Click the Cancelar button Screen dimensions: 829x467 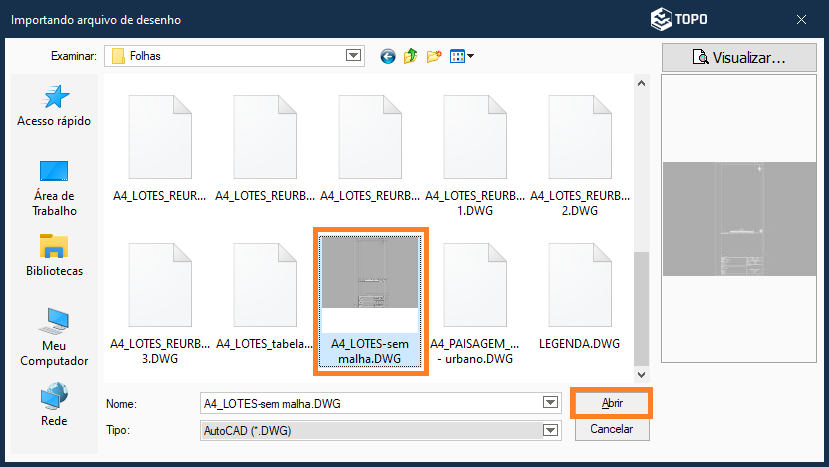pos(612,429)
